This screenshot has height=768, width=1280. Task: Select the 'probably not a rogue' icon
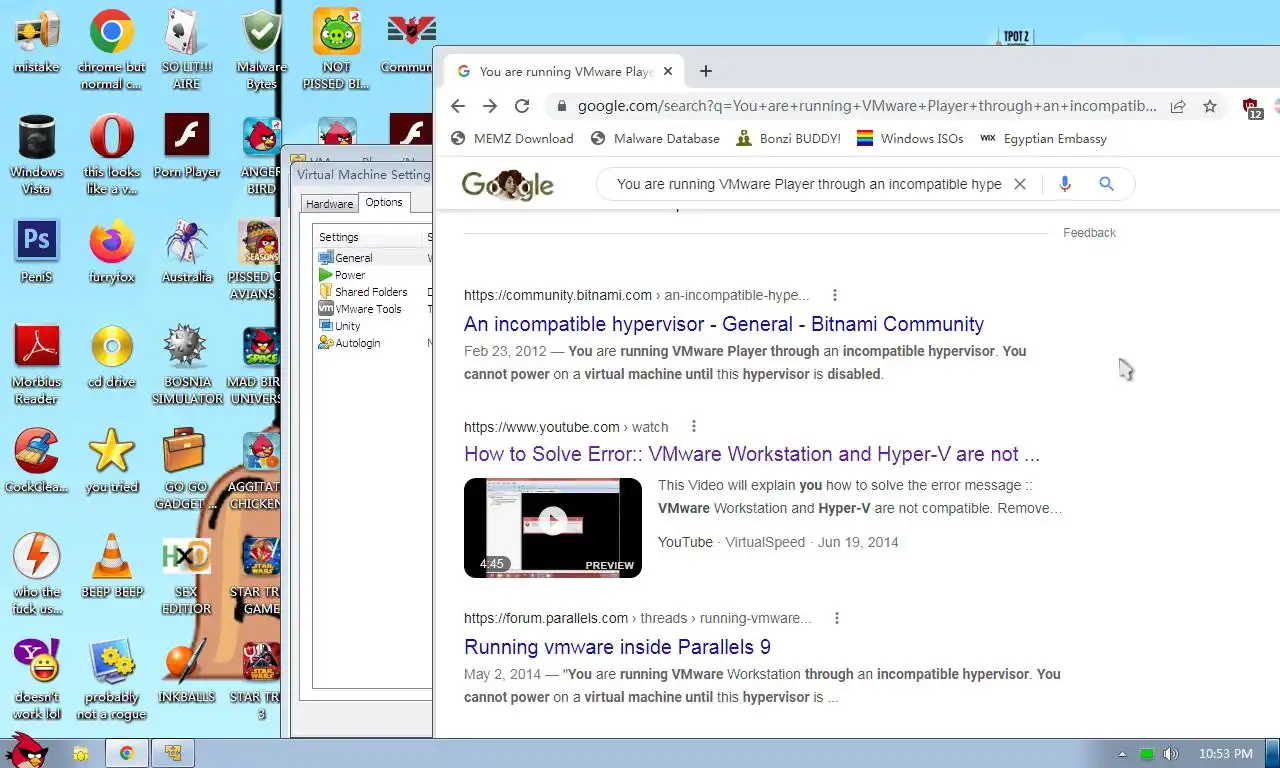point(112,680)
